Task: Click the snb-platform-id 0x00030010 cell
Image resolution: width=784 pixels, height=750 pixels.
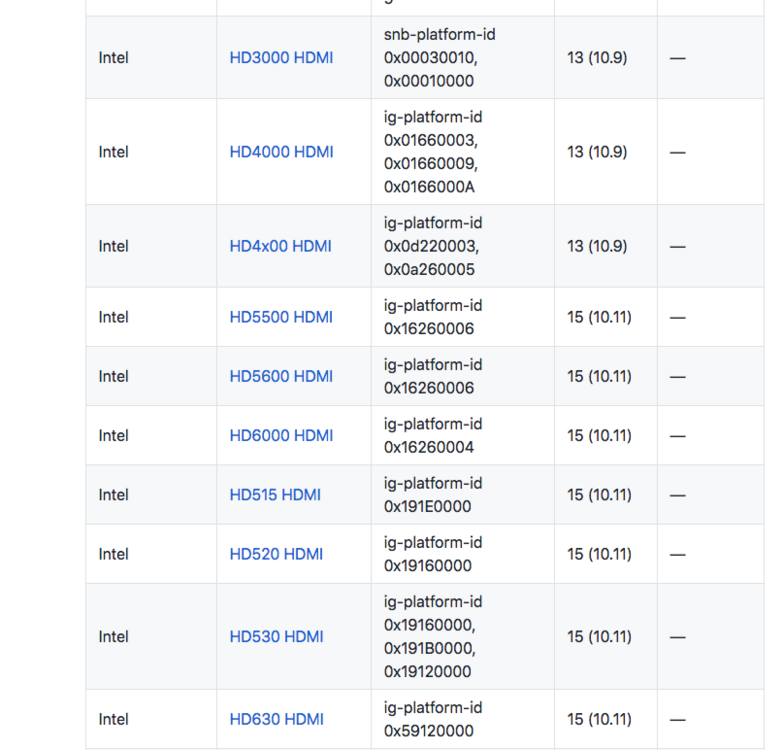Action: pos(439,58)
